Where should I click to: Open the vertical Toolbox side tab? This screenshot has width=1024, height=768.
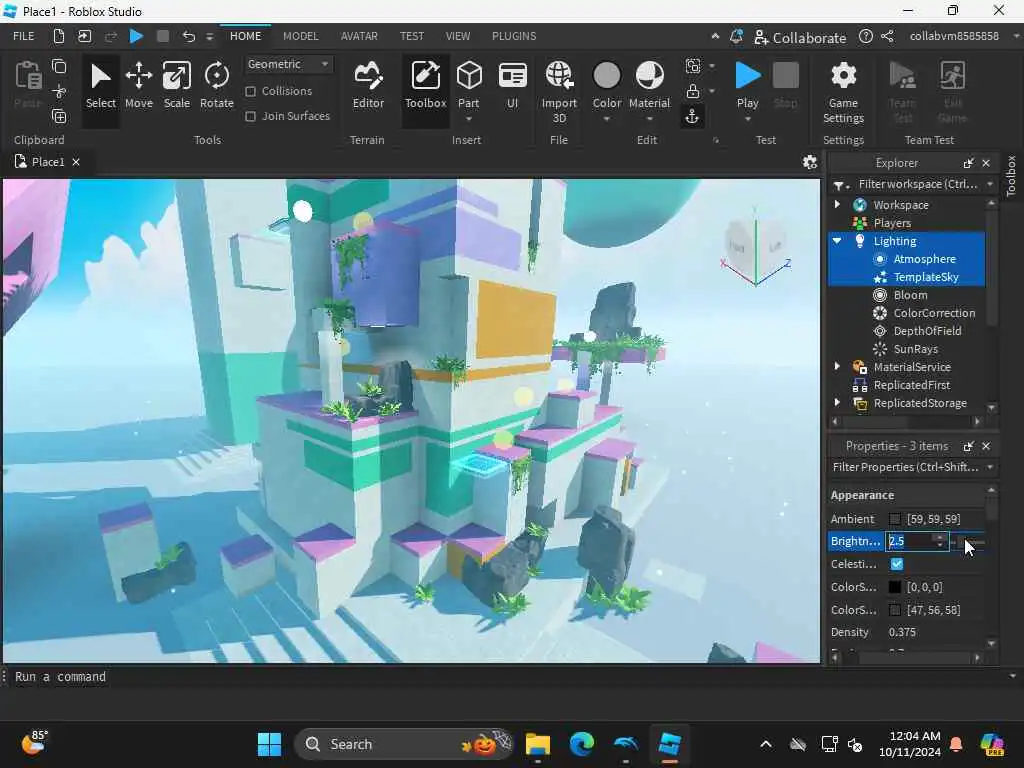1012,176
